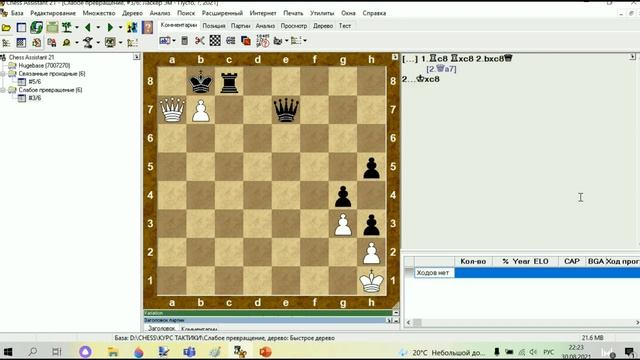This screenshot has width=640, height=360.
Task: Click the tree list icon at far left of second row
Action: click(6, 42)
